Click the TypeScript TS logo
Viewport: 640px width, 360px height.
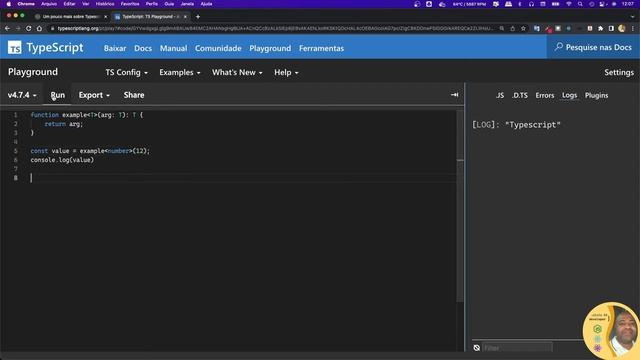pos(15,48)
